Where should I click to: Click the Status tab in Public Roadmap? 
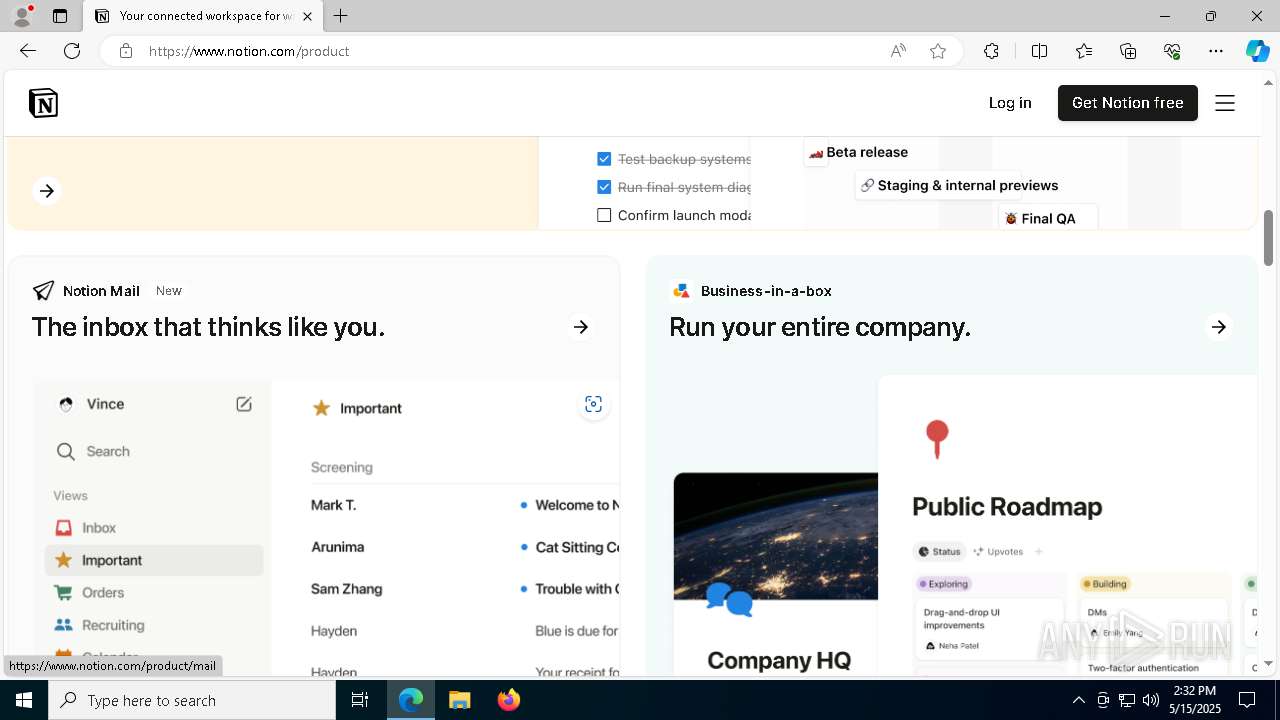tap(938, 551)
